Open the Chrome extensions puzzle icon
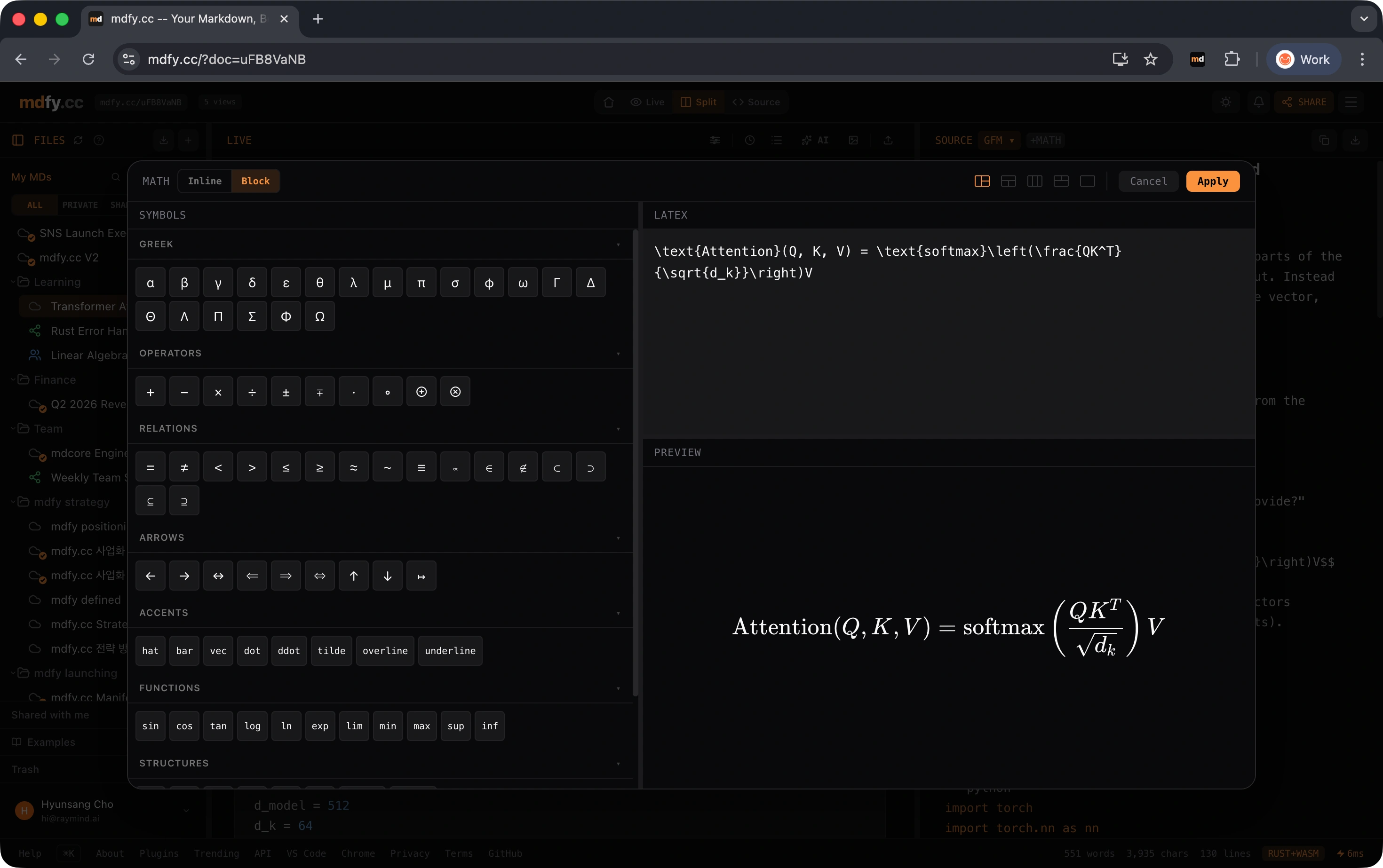This screenshot has height=868, width=1383. tap(1232, 59)
